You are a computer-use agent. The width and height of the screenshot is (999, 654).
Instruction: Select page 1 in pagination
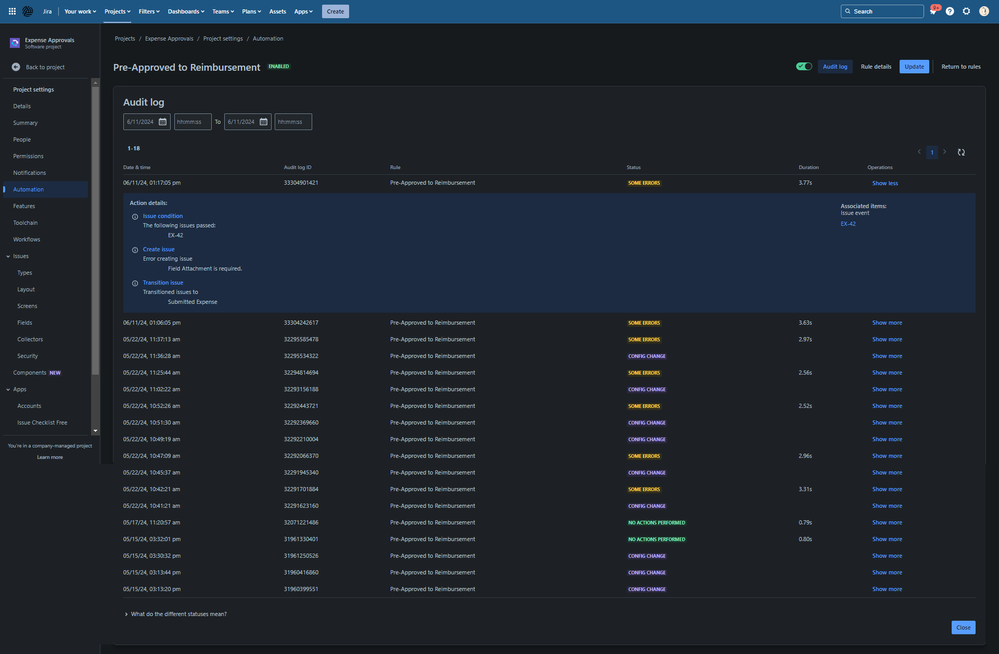[931, 152]
